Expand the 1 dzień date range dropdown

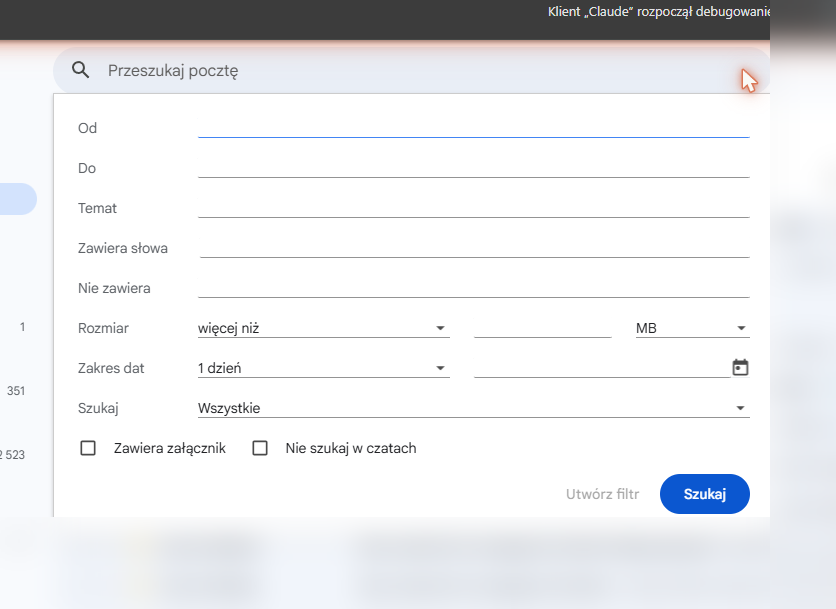coord(324,368)
